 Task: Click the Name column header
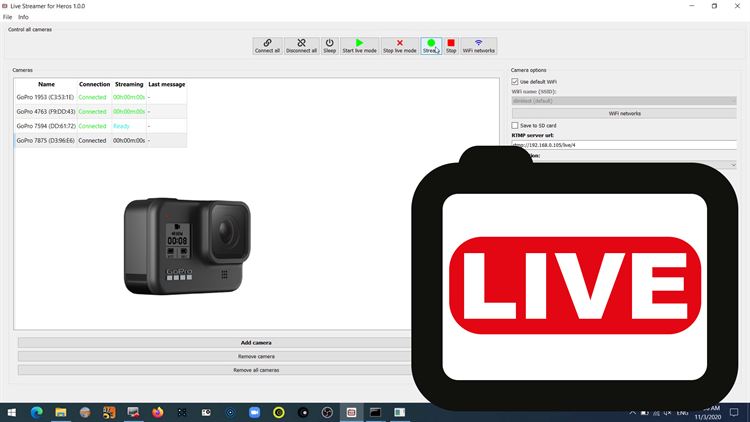point(46,84)
